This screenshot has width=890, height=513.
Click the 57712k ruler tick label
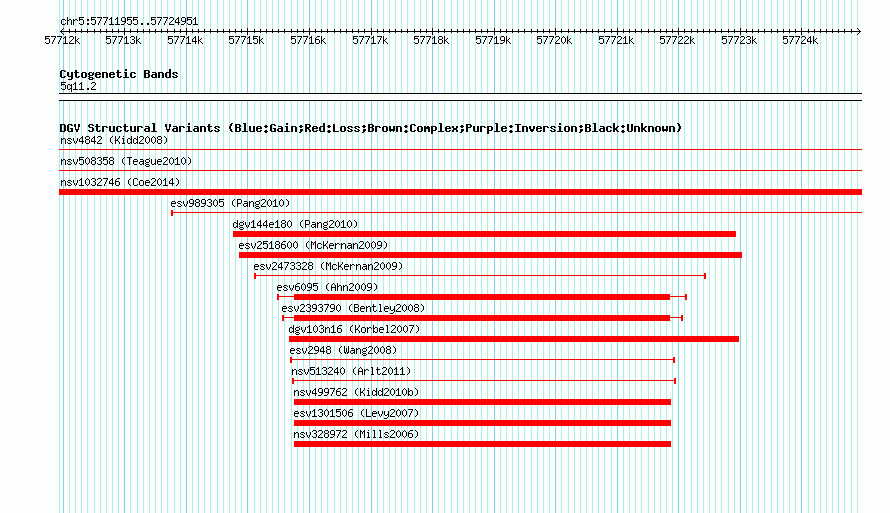point(62,40)
